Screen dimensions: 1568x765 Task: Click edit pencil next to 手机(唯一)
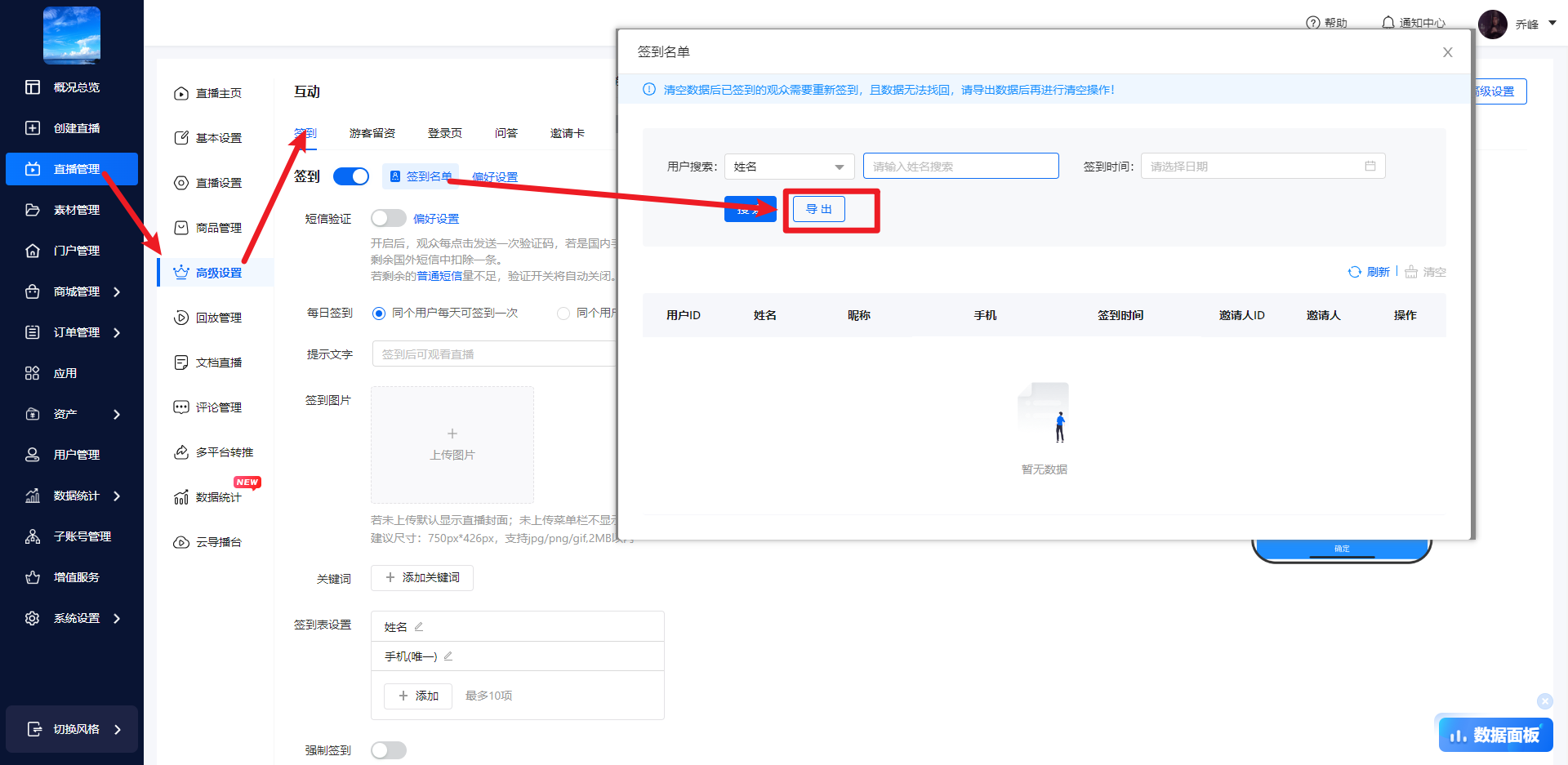pyautogui.click(x=448, y=656)
